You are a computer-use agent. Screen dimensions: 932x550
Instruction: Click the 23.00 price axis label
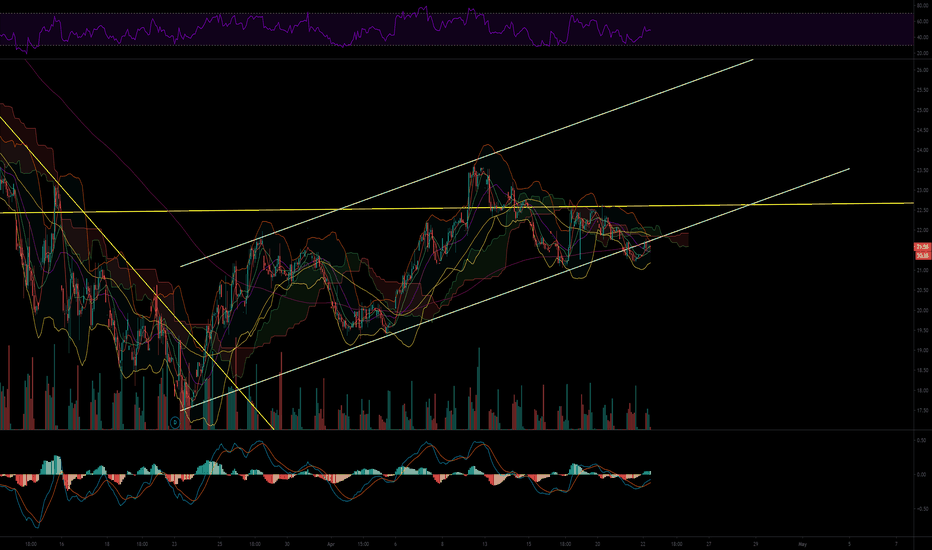pos(922,190)
